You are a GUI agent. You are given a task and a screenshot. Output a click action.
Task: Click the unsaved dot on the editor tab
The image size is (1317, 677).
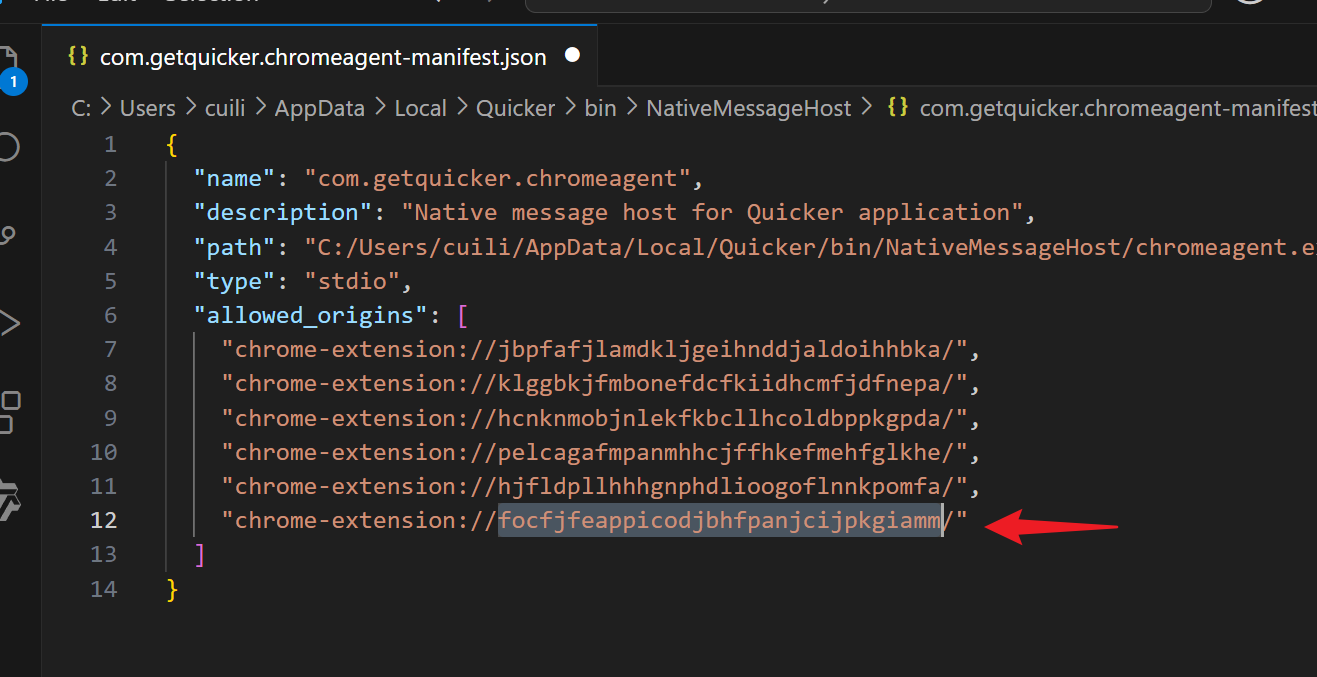point(573,55)
